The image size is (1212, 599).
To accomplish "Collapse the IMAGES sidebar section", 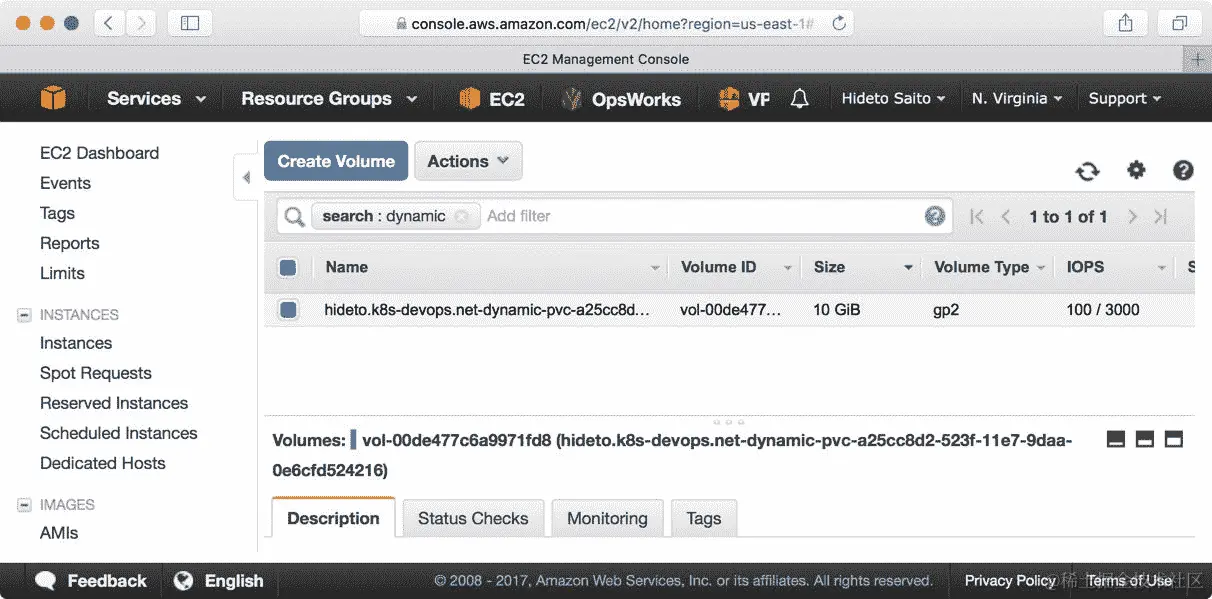I will [24, 505].
